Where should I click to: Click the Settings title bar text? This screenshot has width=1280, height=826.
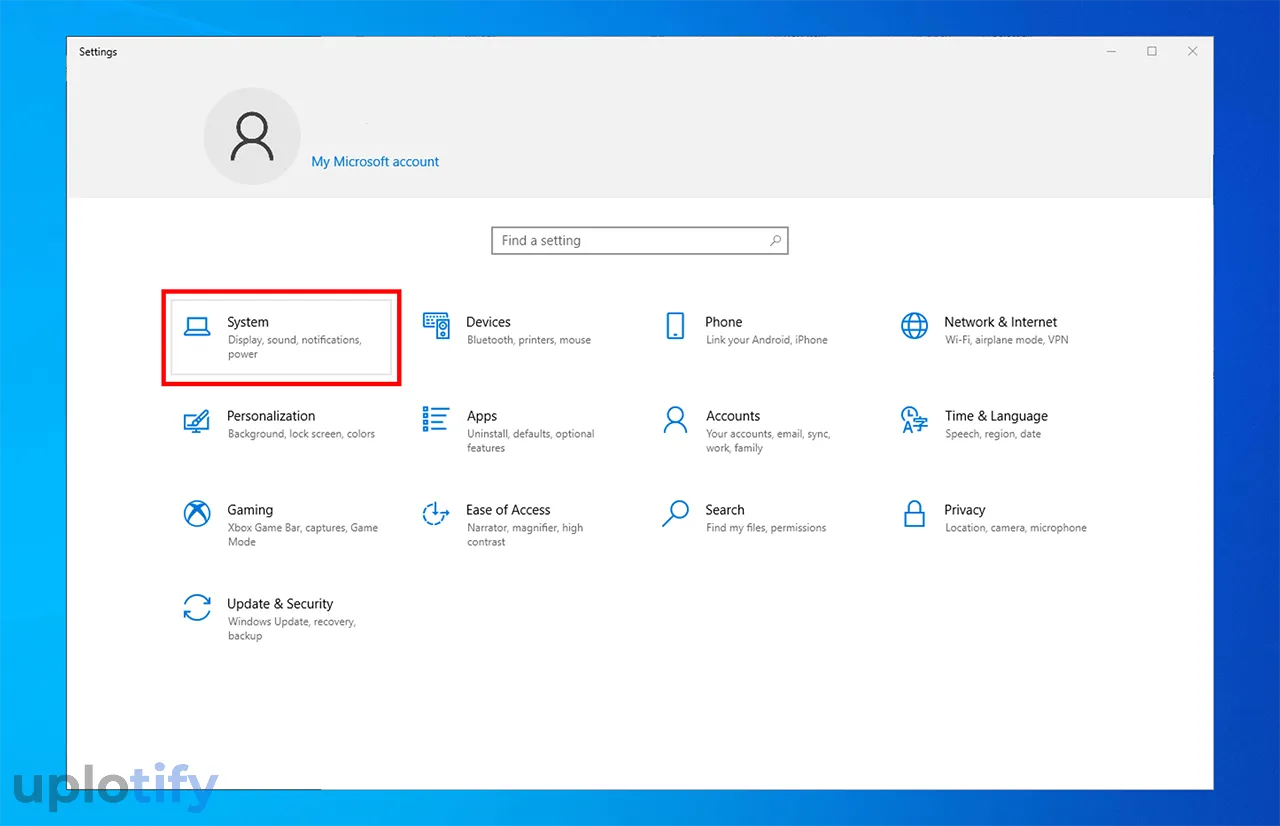[98, 52]
